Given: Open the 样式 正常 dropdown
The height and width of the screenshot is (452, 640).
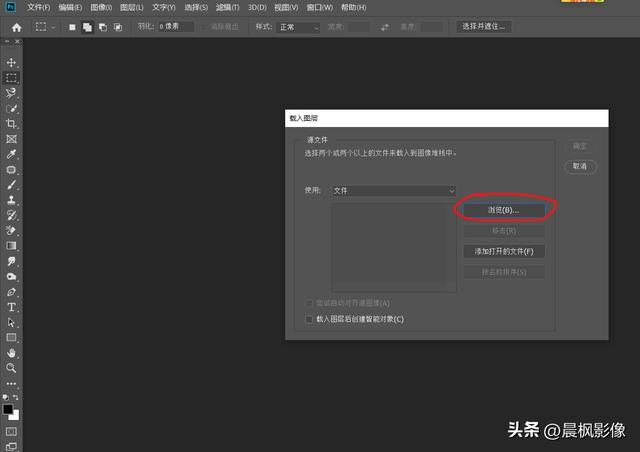Looking at the screenshot, I should [298, 27].
